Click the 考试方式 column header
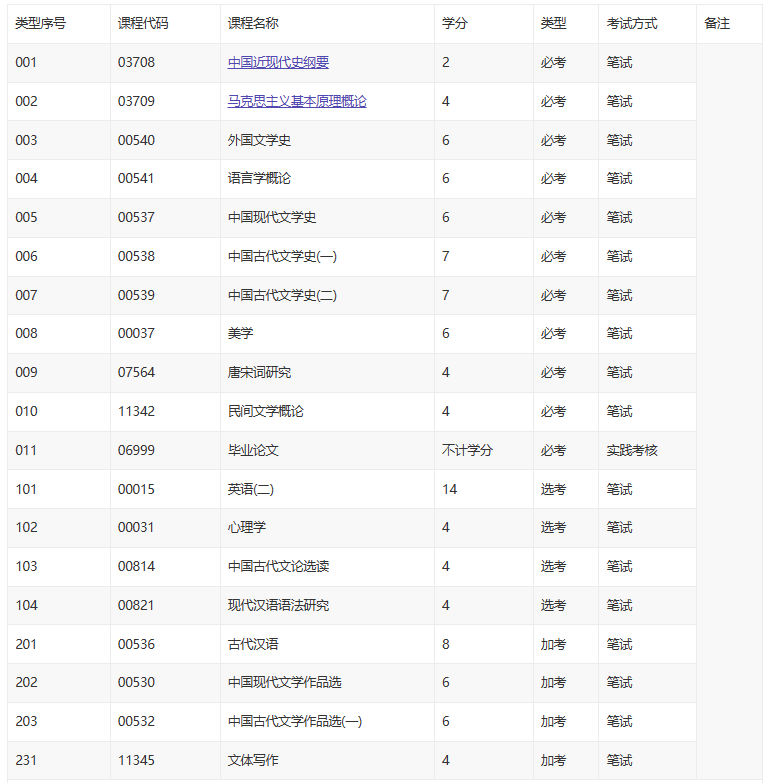This screenshot has height=783, width=768. coord(632,23)
